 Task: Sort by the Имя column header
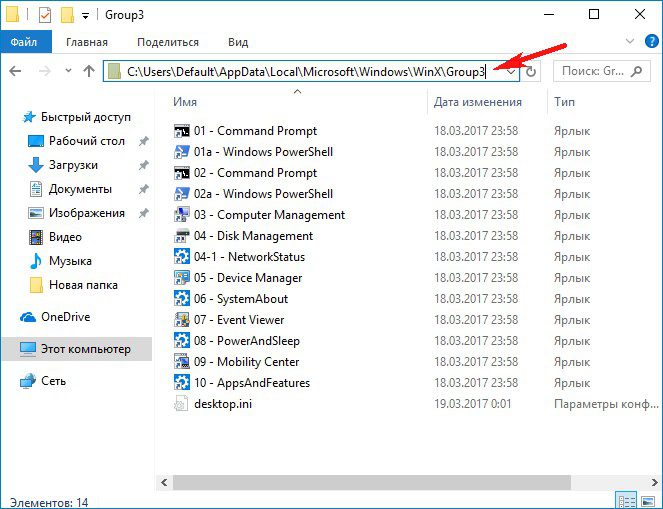(x=185, y=102)
